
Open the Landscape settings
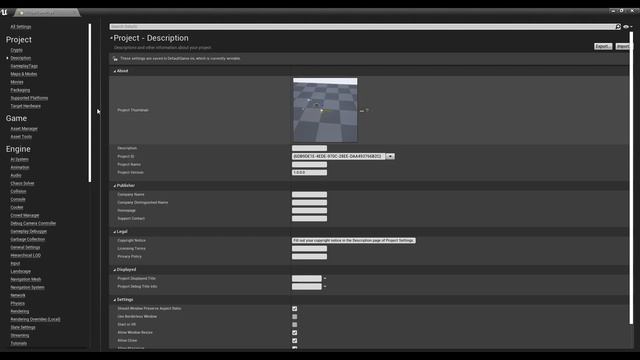pos(21,271)
